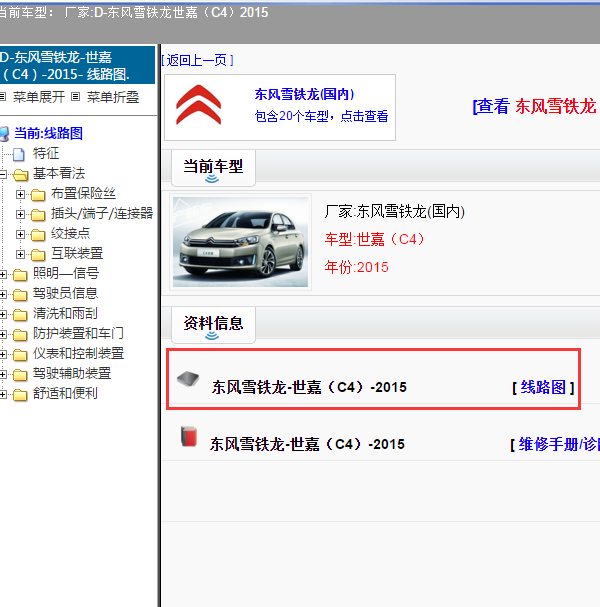Click the folder icon of 仪表和控制装置

click(20, 355)
